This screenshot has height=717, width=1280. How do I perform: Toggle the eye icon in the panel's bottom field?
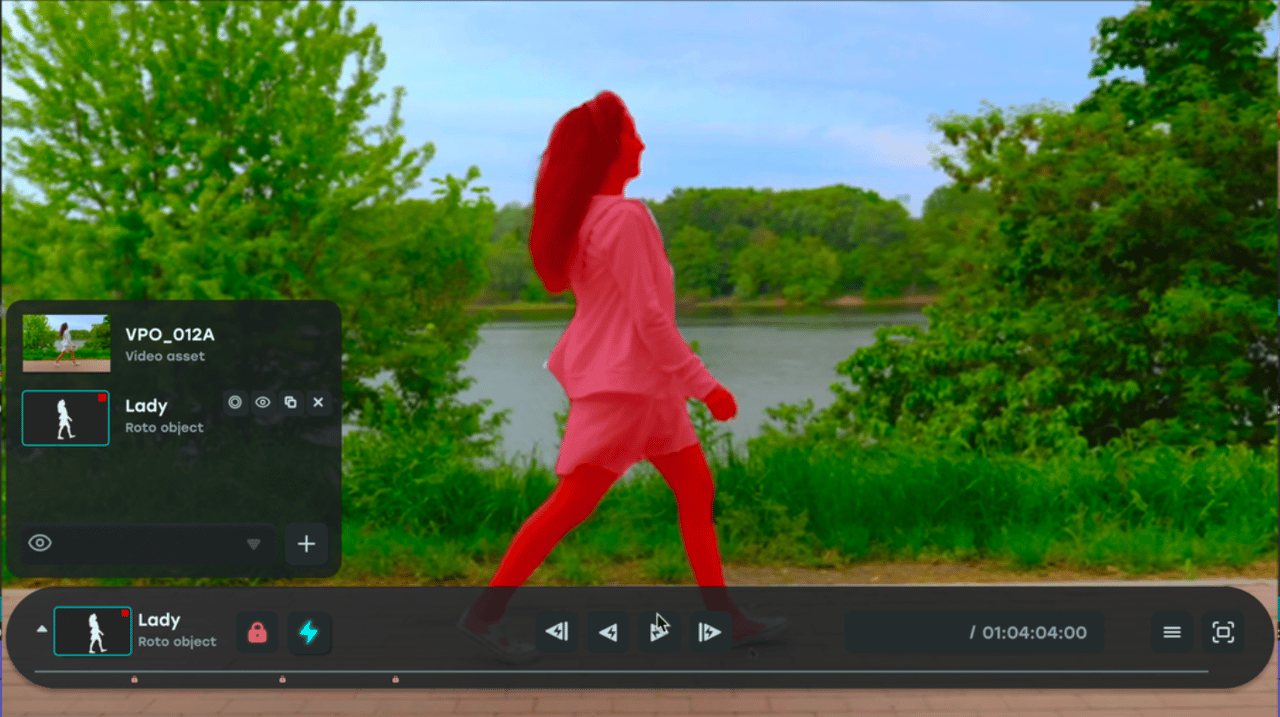tap(40, 543)
